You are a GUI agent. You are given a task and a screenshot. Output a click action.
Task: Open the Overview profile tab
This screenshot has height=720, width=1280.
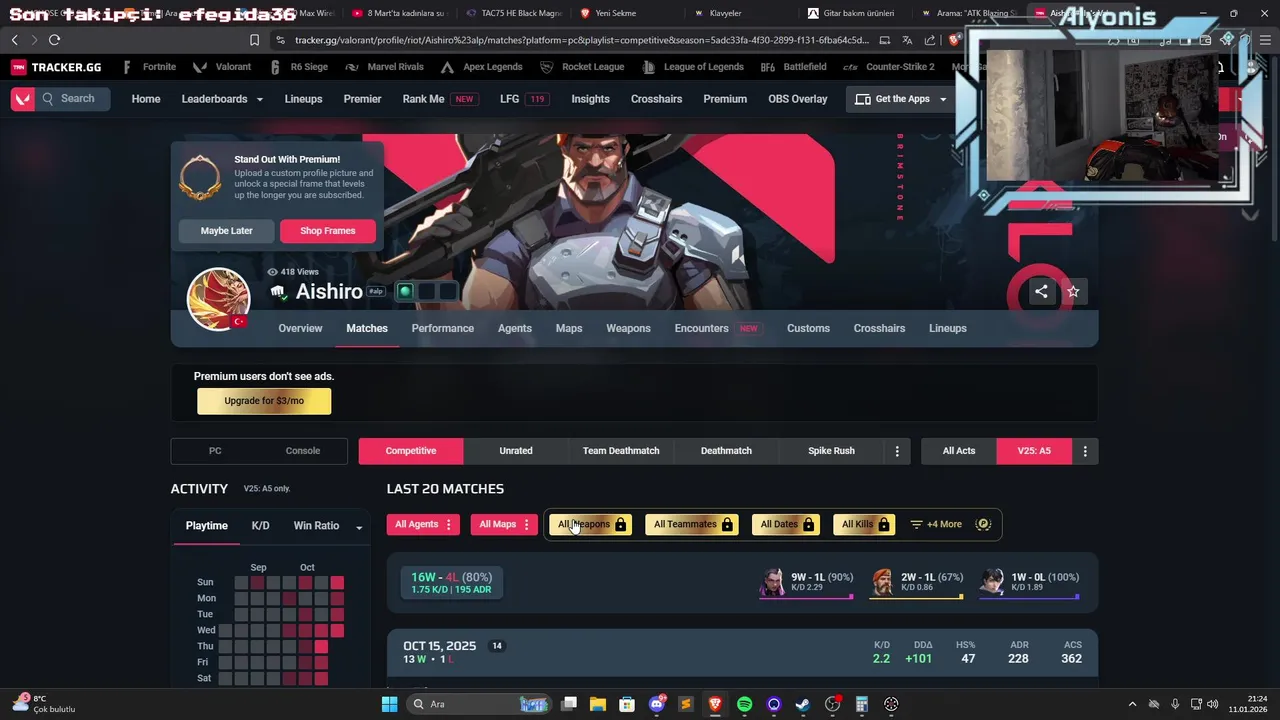click(x=300, y=328)
